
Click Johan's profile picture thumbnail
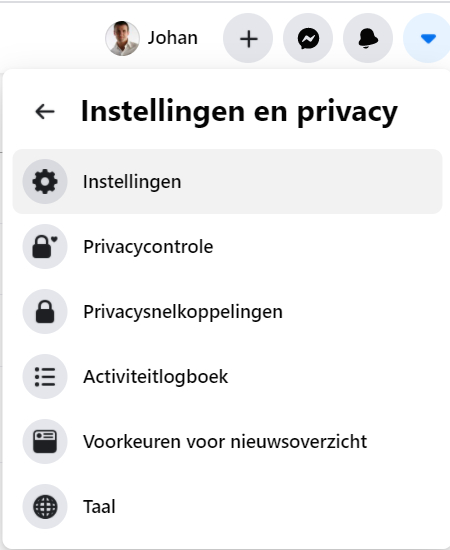tap(122, 38)
